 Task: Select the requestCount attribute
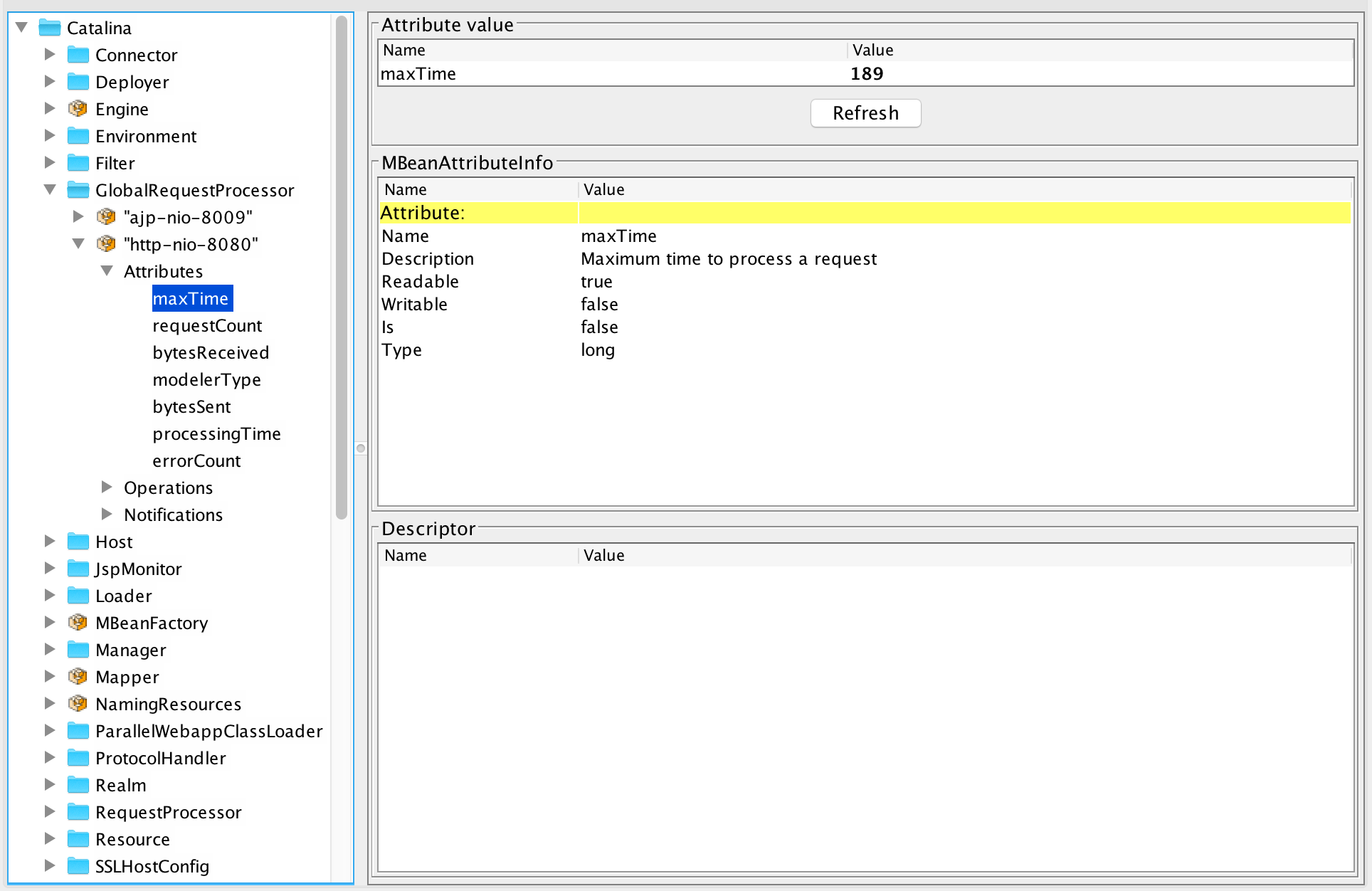[207, 325]
